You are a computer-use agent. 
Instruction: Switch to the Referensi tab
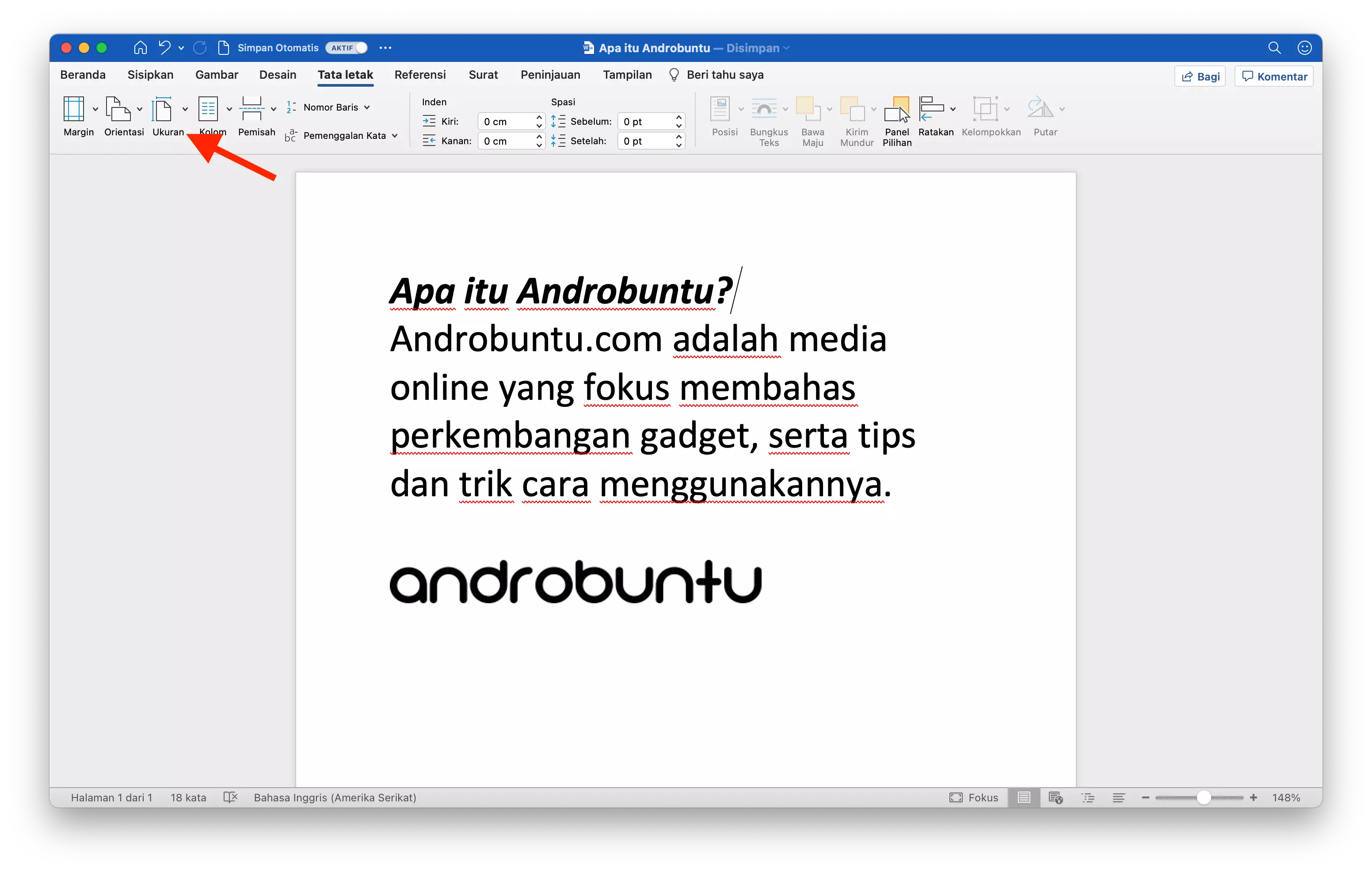tap(420, 75)
